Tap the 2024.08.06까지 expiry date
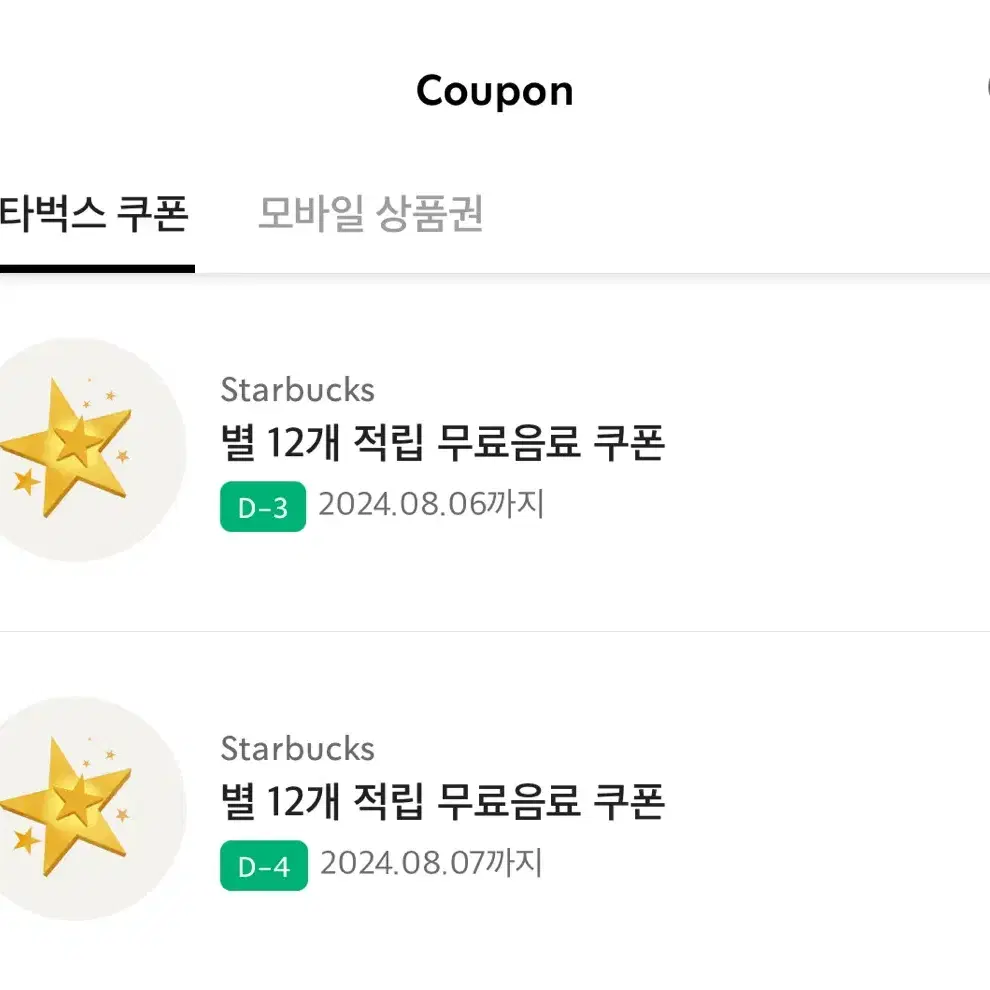The width and height of the screenshot is (990, 990). click(431, 504)
